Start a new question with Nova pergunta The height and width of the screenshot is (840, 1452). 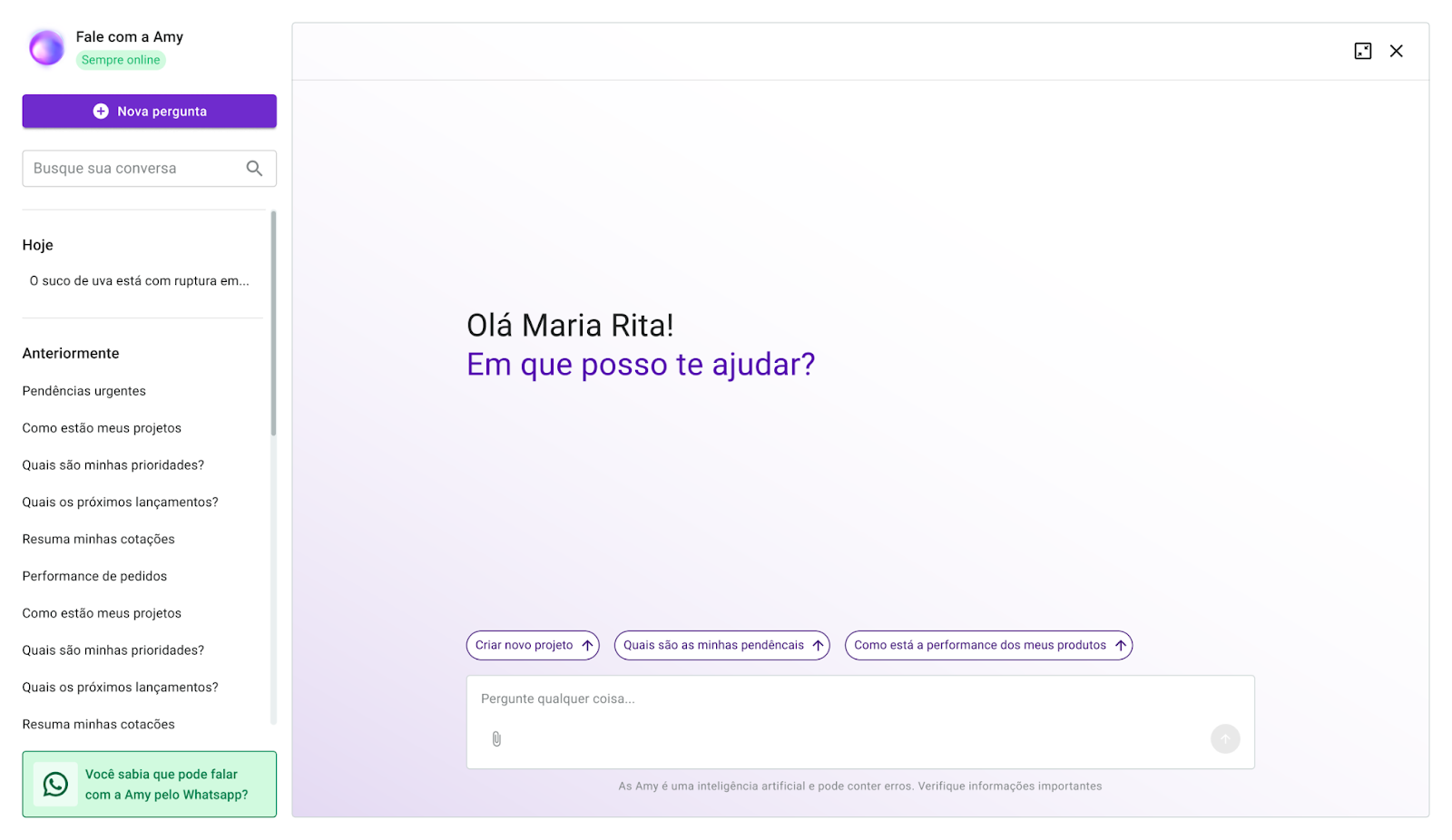point(150,112)
